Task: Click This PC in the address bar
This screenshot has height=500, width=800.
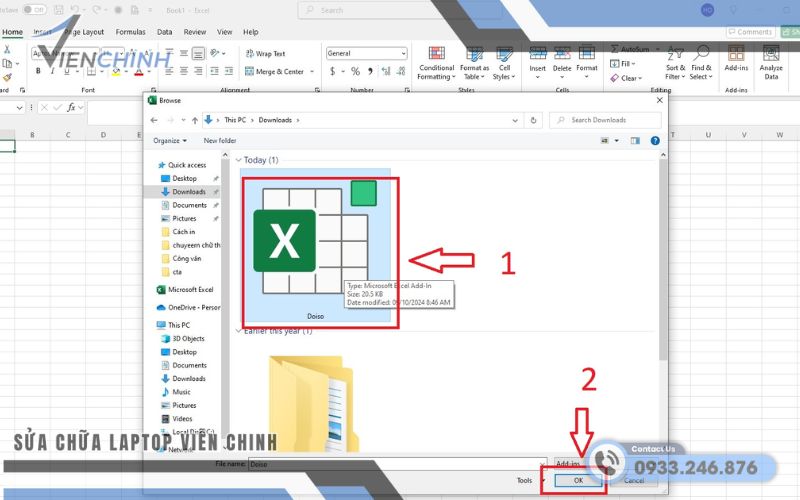Action: pos(235,120)
